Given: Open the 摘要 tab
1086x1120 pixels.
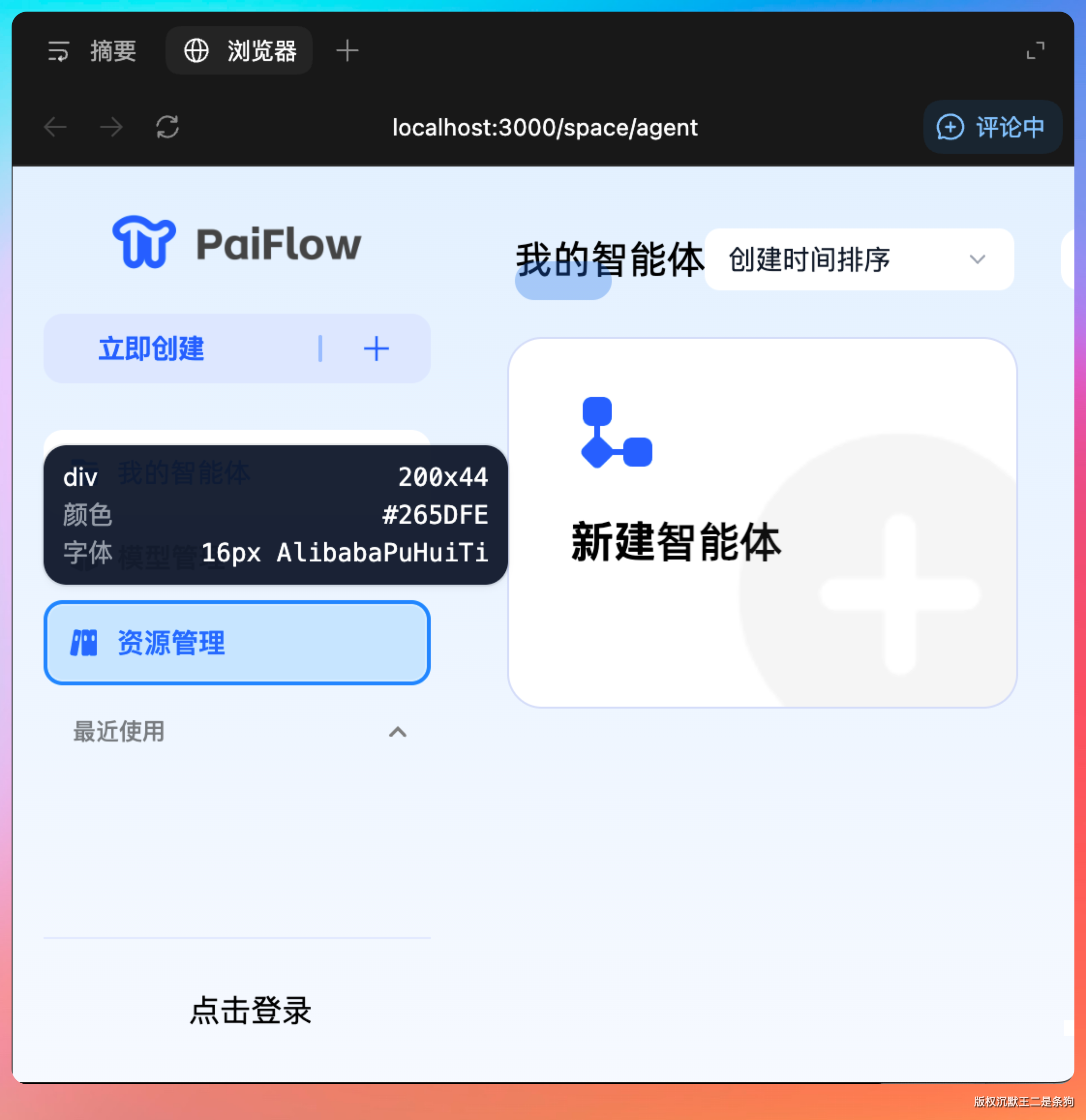Looking at the screenshot, I should (x=113, y=51).
